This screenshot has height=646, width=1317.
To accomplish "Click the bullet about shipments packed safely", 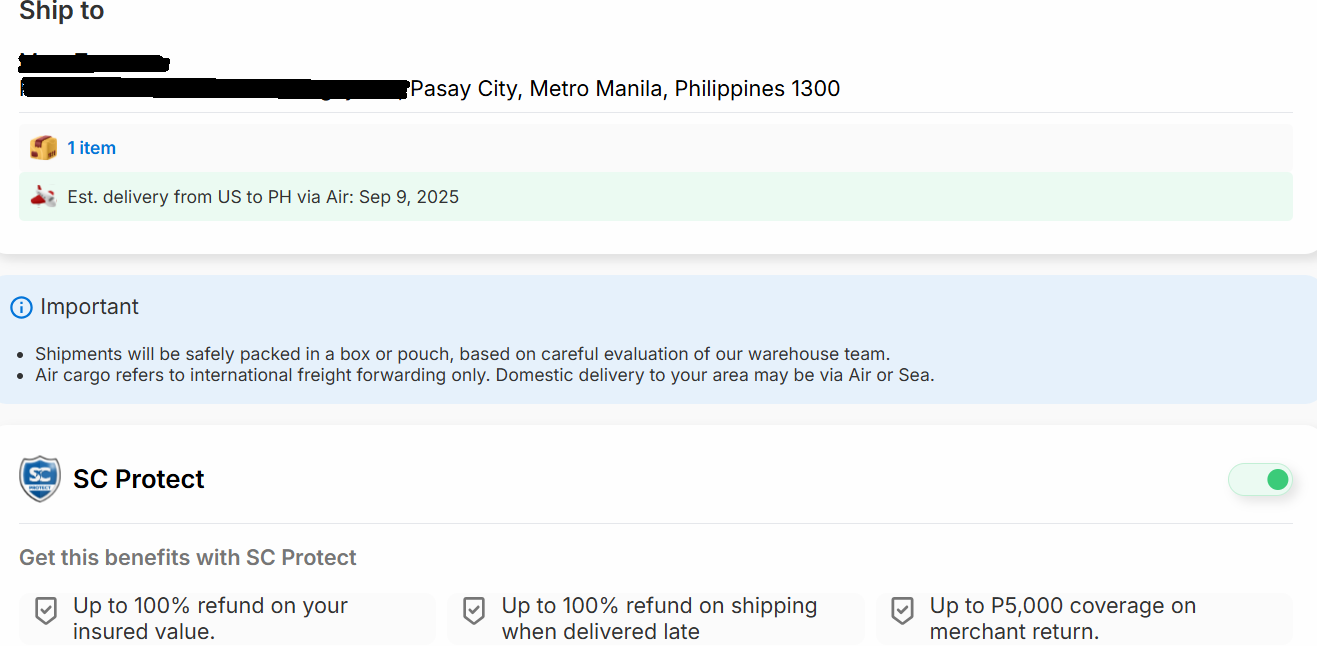I will [462, 354].
